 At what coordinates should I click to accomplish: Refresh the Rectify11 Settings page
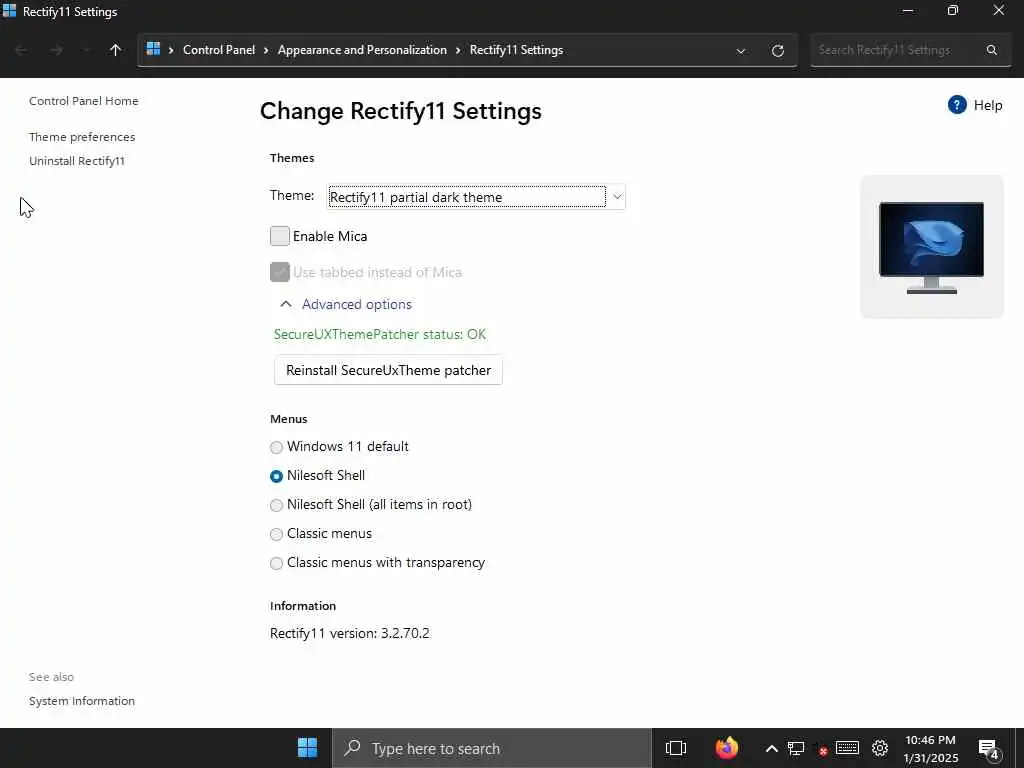click(x=777, y=51)
